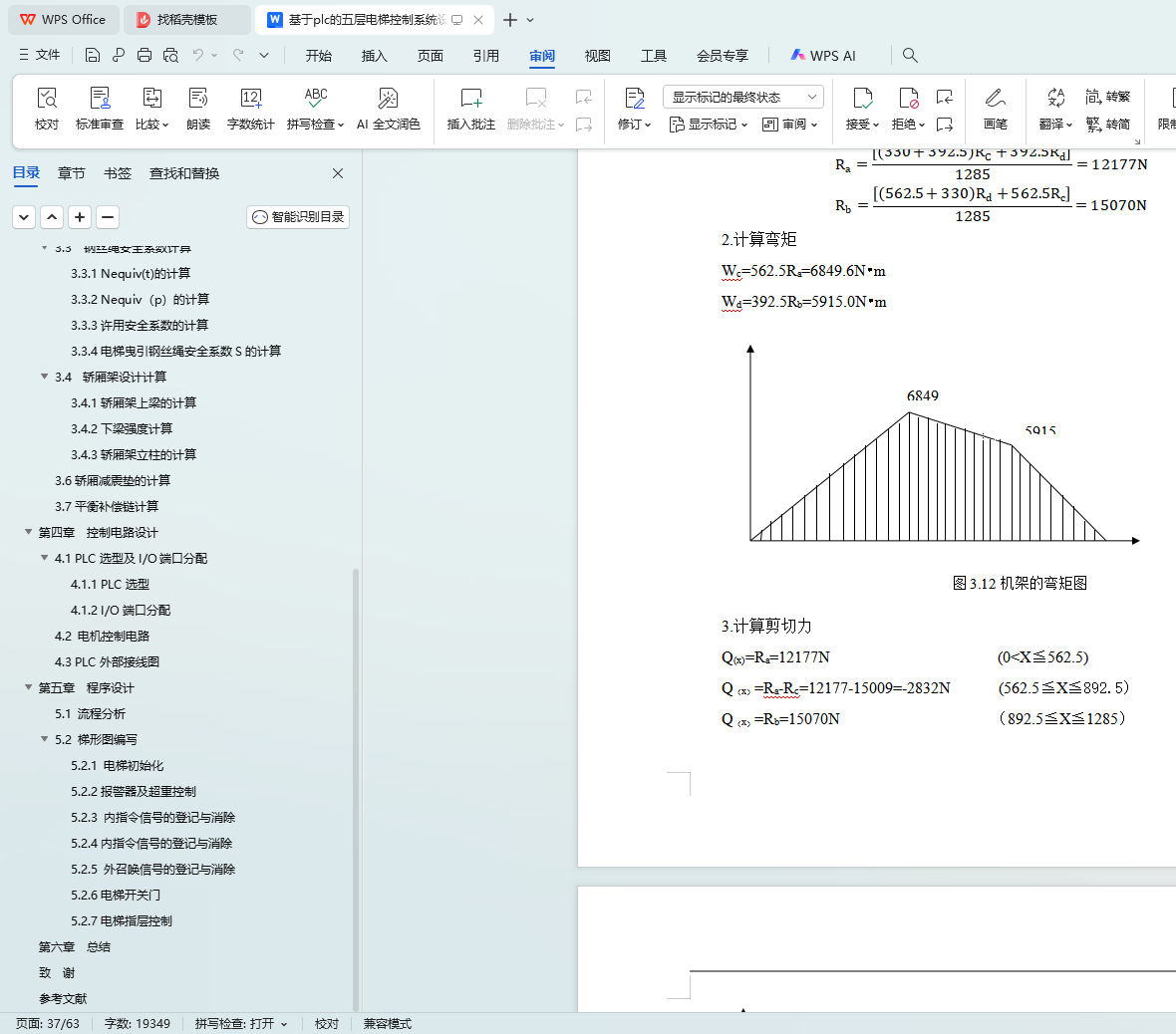The image size is (1176, 1034).
Task: Open new tab plus button
Action: click(x=510, y=20)
